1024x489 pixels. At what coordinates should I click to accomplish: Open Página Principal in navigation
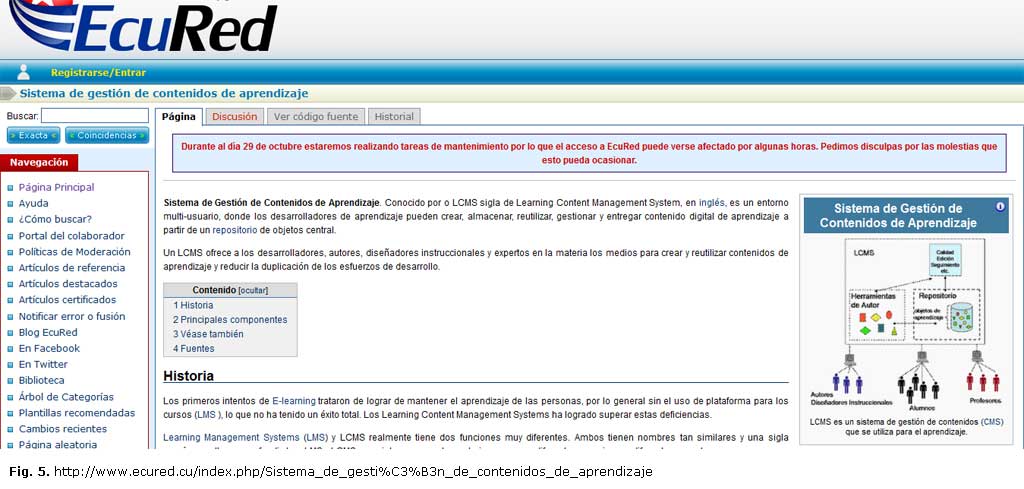pyautogui.click(x=56, y=187)
